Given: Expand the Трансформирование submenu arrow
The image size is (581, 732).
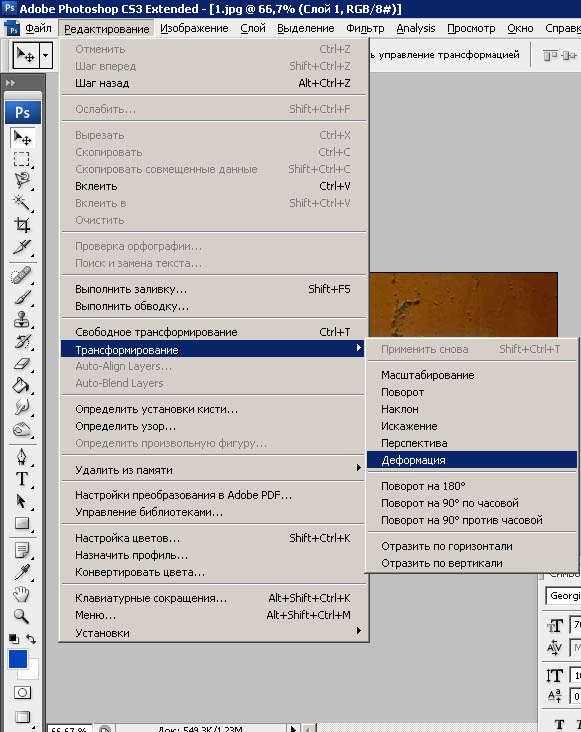Looking at the screenshot, I should click(x=358, y=347).
